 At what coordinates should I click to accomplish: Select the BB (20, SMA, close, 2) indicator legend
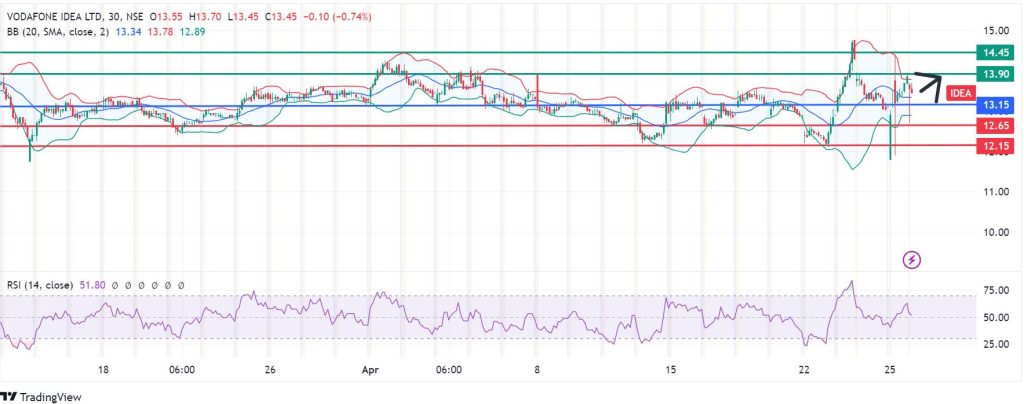58,31
